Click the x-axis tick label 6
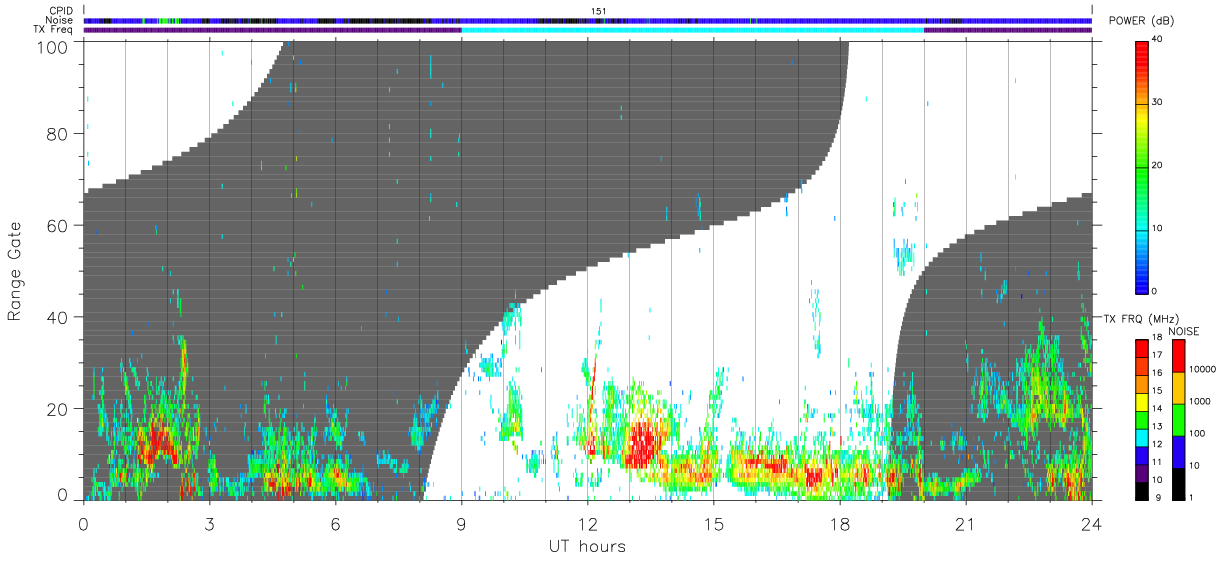1228x567 pixels. point(335,524)
